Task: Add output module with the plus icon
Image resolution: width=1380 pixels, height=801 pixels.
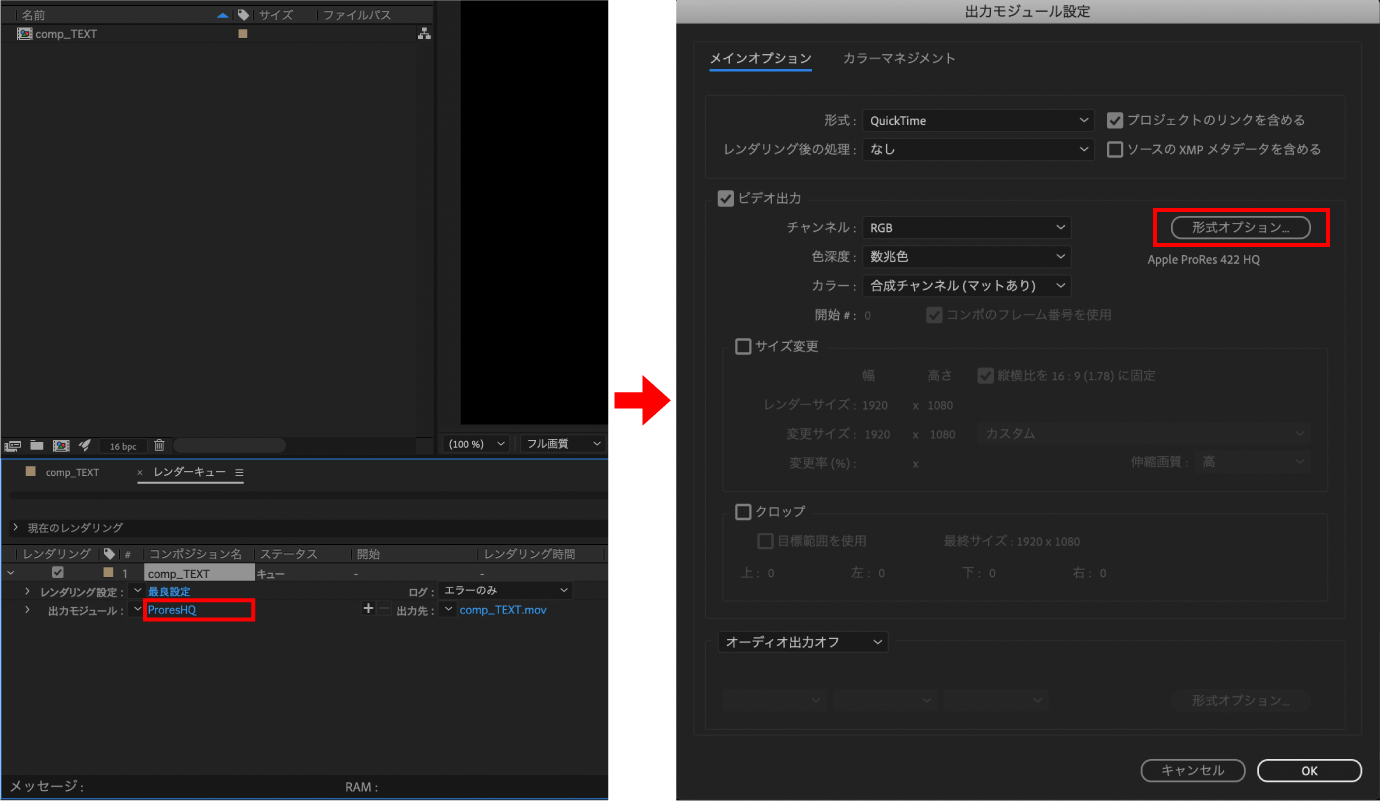Action: pyautogui.click(x=368, y=608)
